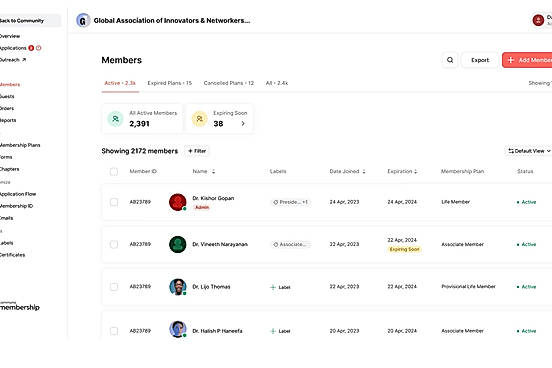
Task: Select Dr. Vineeth Narayanan's row checkbox
Action: coord(114,244)
